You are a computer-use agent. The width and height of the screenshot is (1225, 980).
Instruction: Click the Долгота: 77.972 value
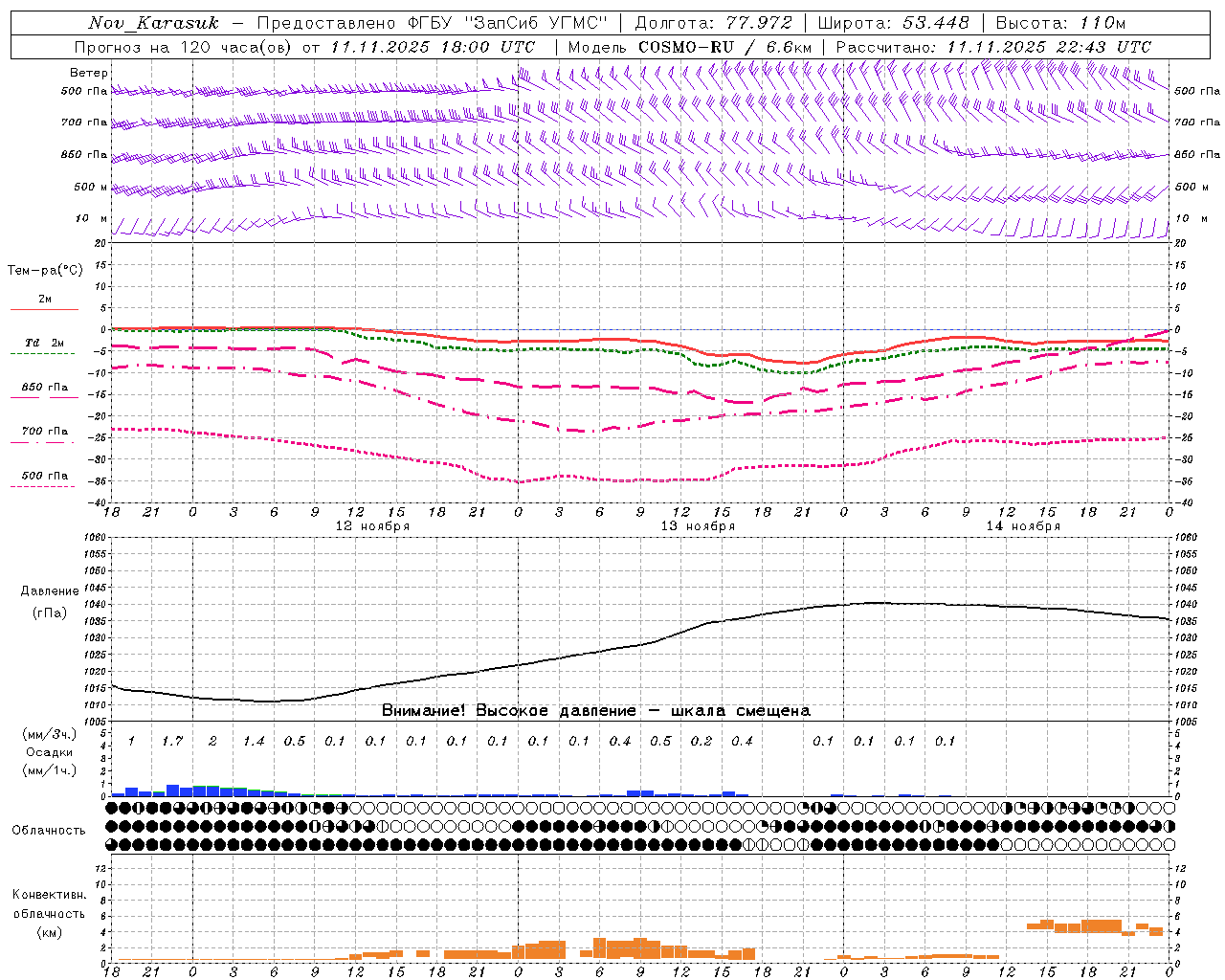click(713, 23)
